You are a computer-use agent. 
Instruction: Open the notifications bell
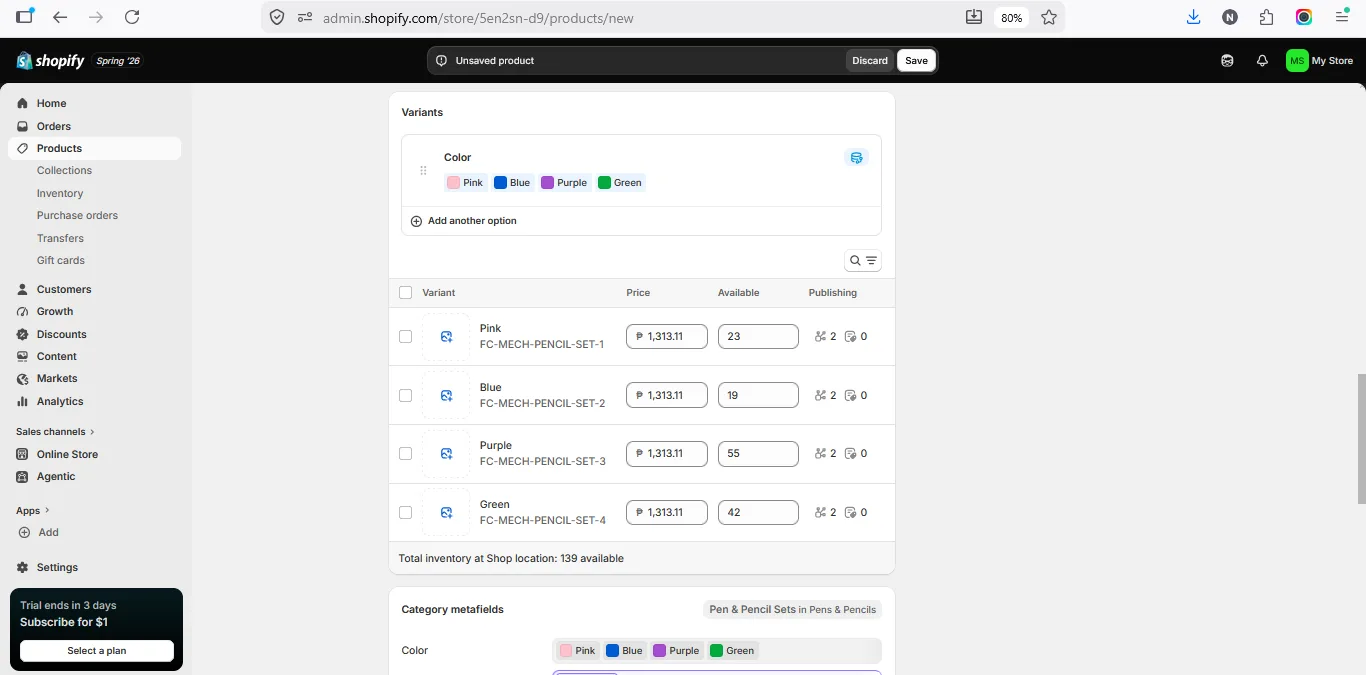(1263, 60)
